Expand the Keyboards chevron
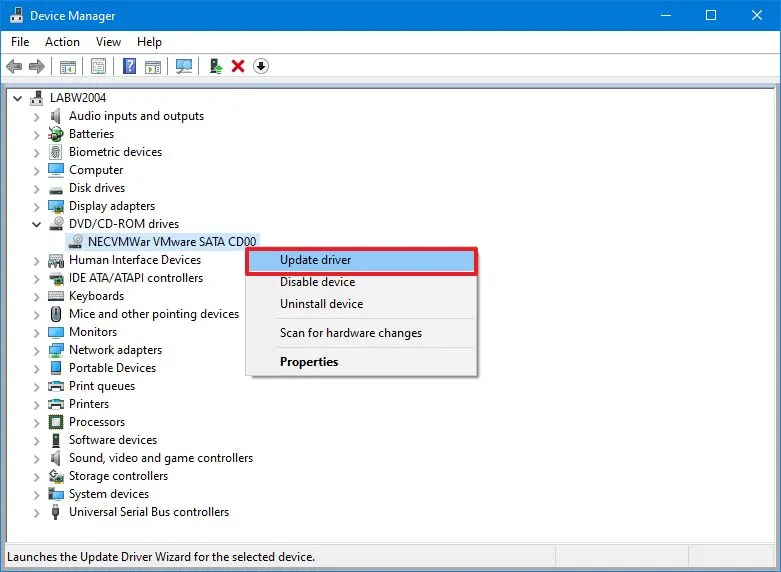This screenshot has width=781, height=572. pos(36,296)
